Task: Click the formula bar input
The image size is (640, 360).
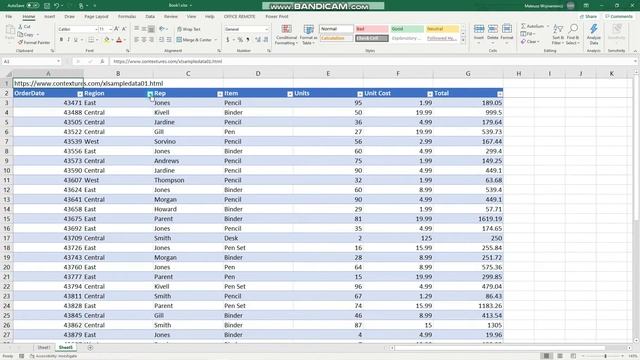Action: (371, 61)
